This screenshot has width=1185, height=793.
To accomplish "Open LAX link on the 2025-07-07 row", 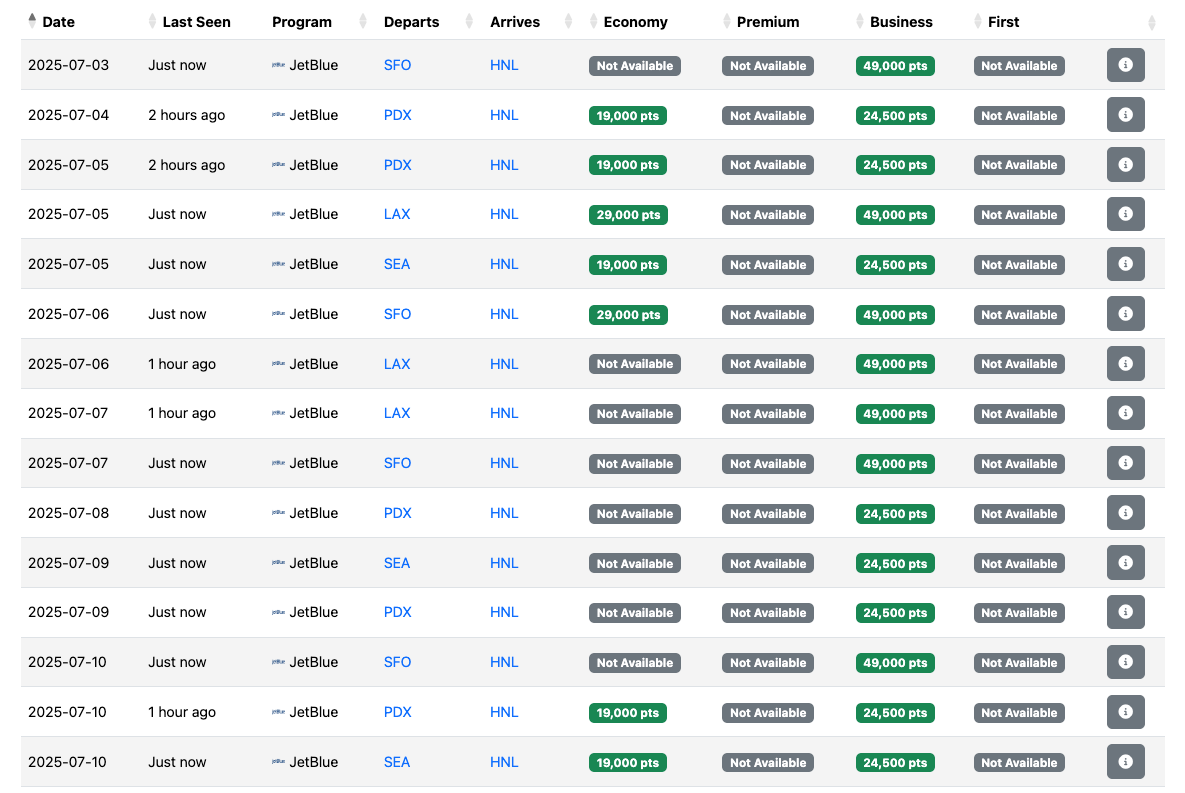I will [x=397, y=413].
